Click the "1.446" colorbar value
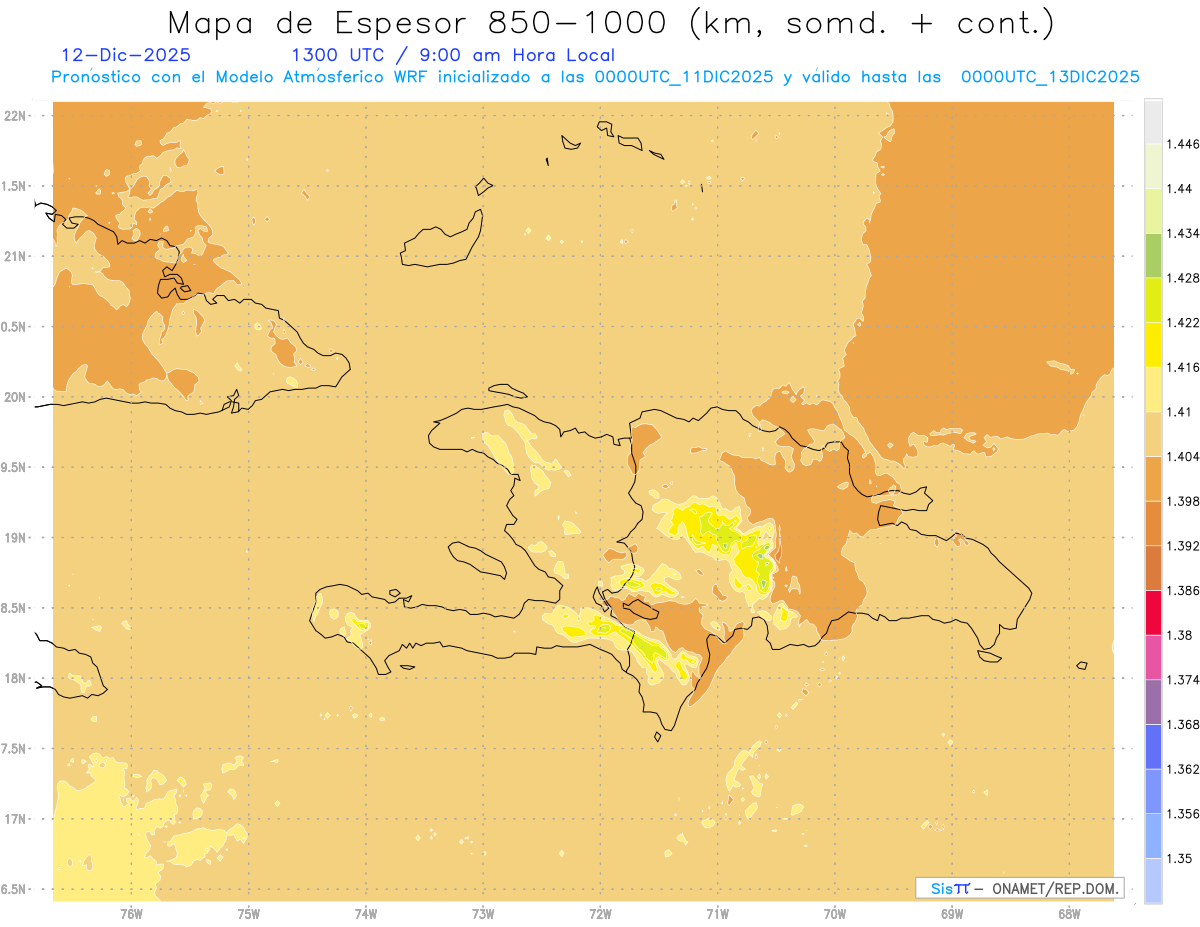This screenshot has height=927, width=1200. (x=1183, y=144)
